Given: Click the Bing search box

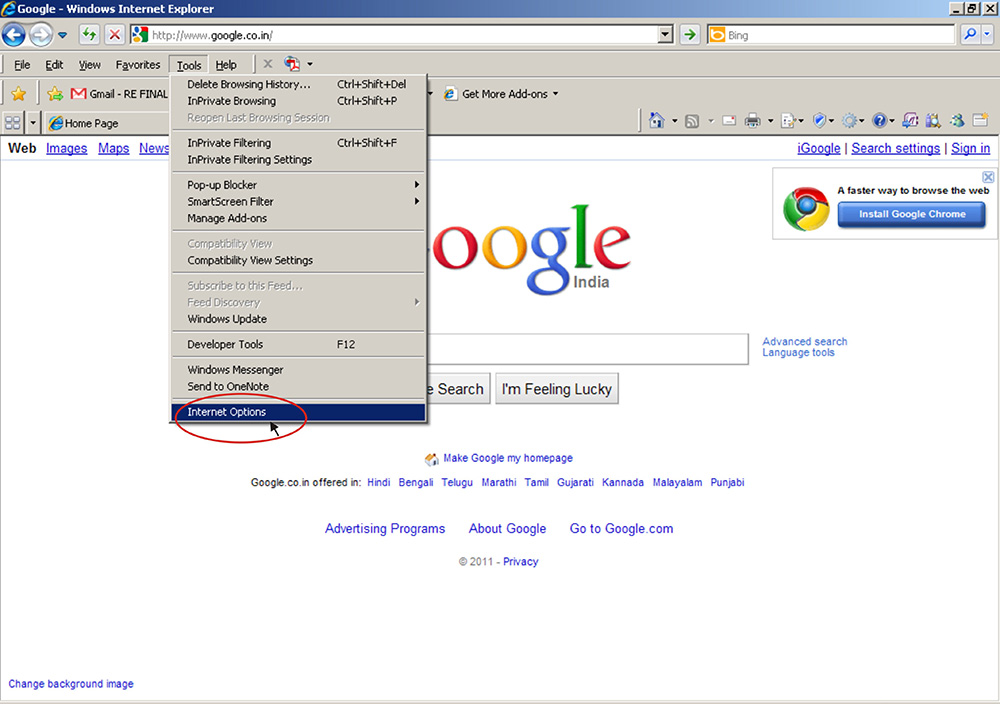Looking at the screenshot, I should (x=830, y=34).
